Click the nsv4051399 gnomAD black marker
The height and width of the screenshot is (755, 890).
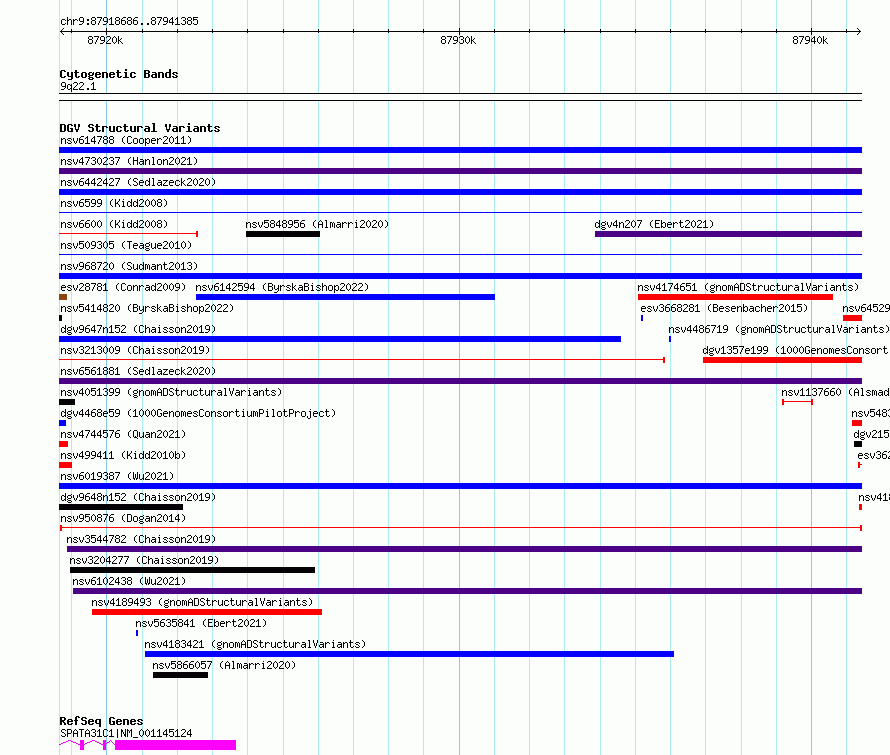(x=67, y=402)
